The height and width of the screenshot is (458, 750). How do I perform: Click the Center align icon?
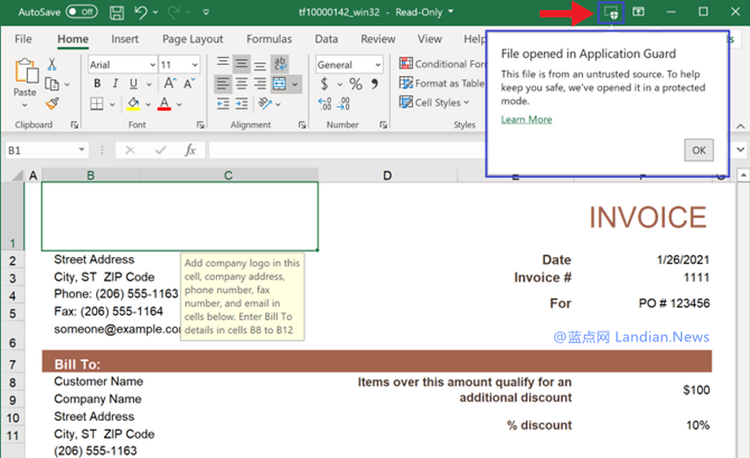243,84
